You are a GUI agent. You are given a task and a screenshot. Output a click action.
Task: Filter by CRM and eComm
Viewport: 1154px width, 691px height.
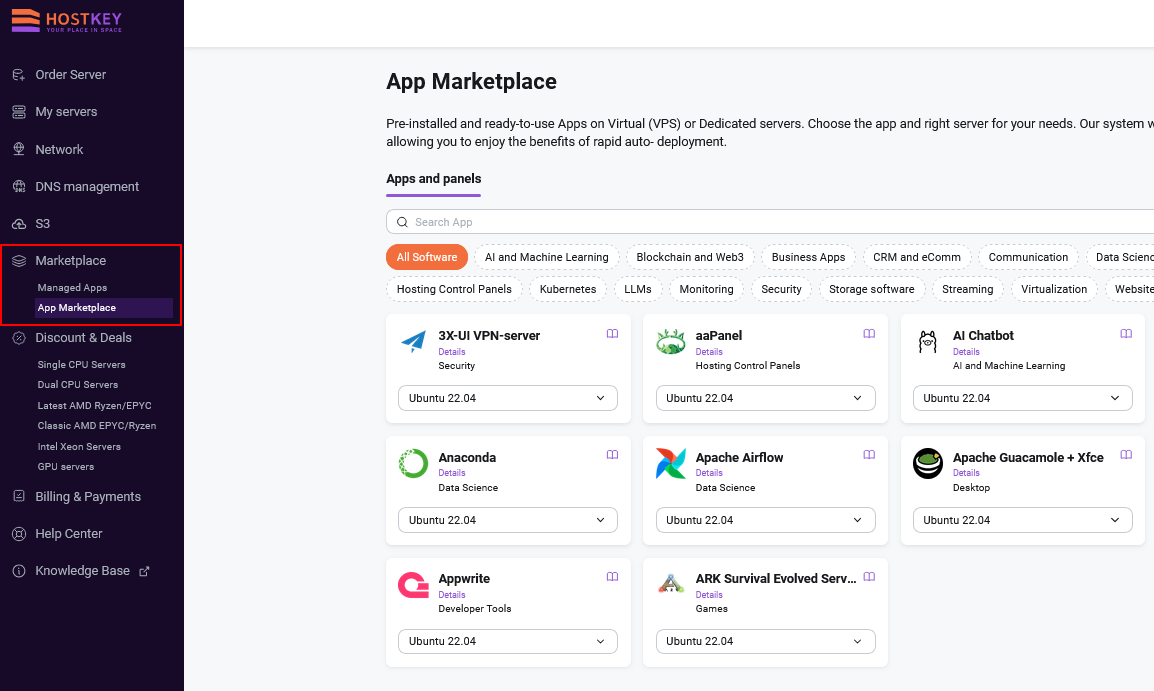[x=917, y=257]
